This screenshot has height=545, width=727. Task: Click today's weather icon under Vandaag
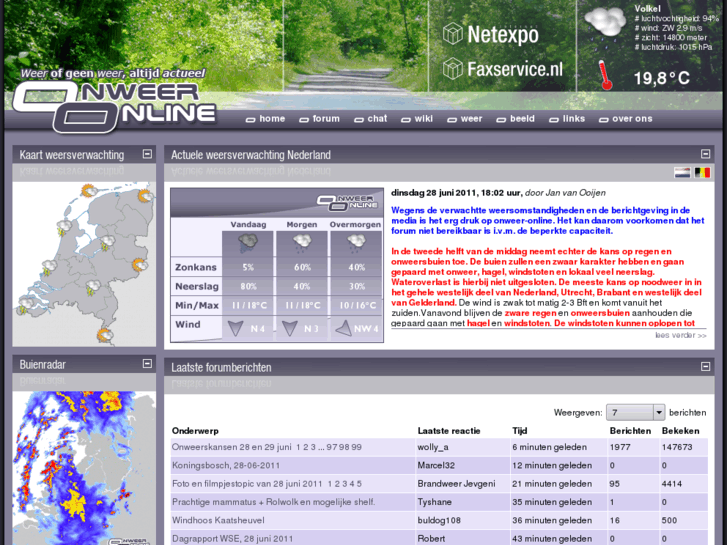pyautogui.click(x=248, y=242)
